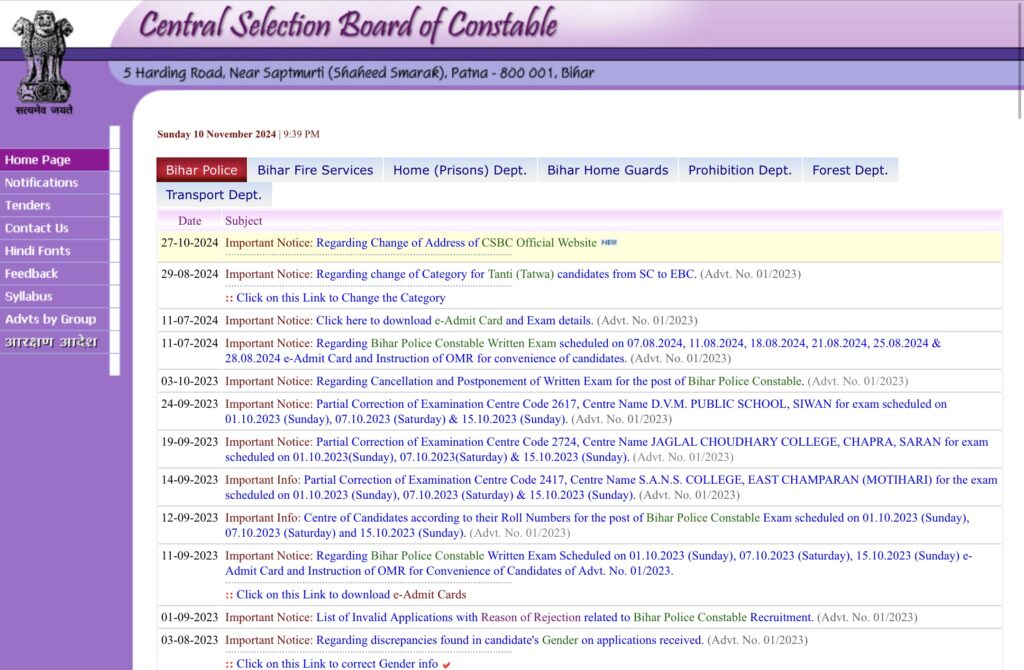Open Hindi Fonts in sidebar
1024x670 pixels.
tap(55, 251)
